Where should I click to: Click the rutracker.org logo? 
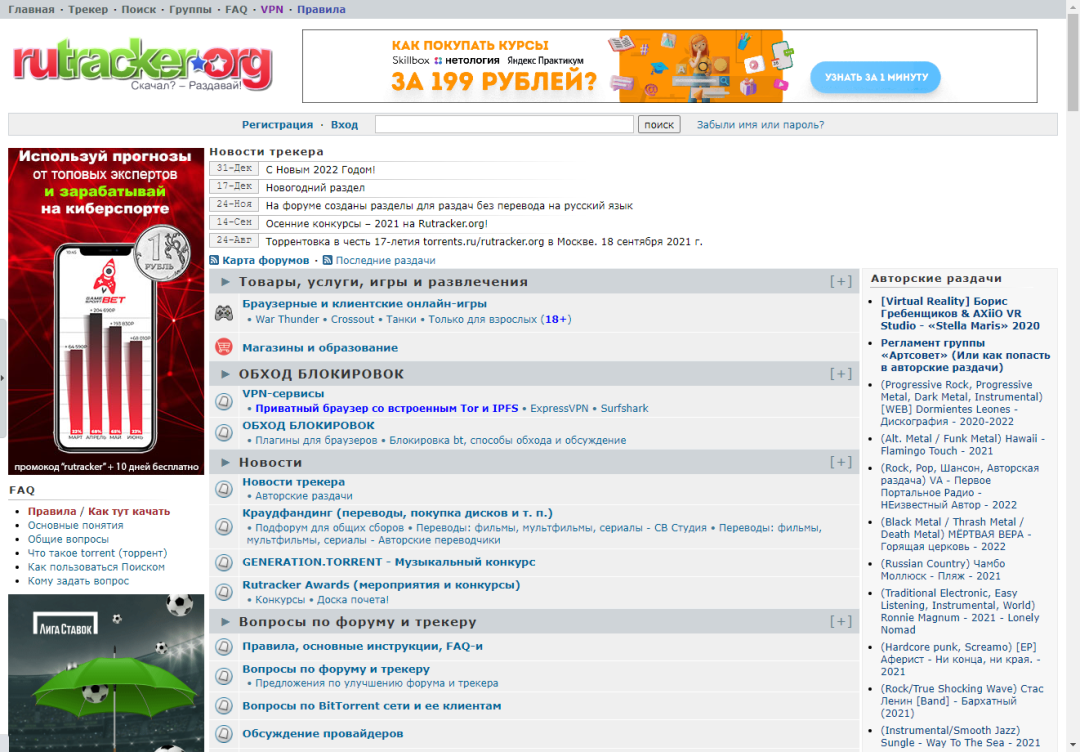[142, 64]
